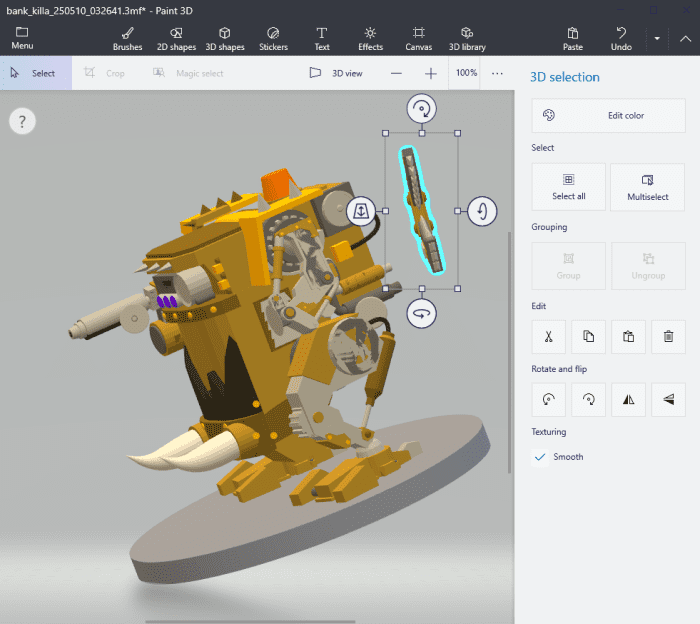
Task: Flip selection horizontally
Action: pos(628,399)
